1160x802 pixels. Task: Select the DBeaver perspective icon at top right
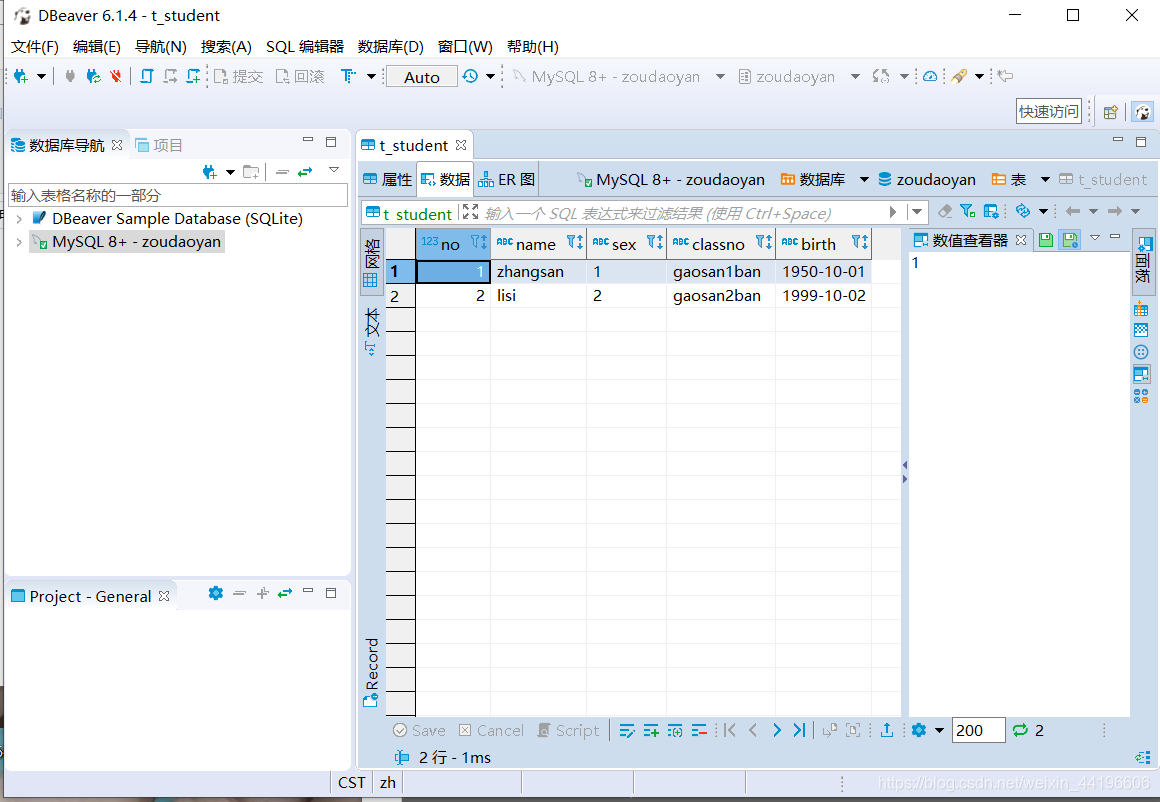coord(1143,112)
